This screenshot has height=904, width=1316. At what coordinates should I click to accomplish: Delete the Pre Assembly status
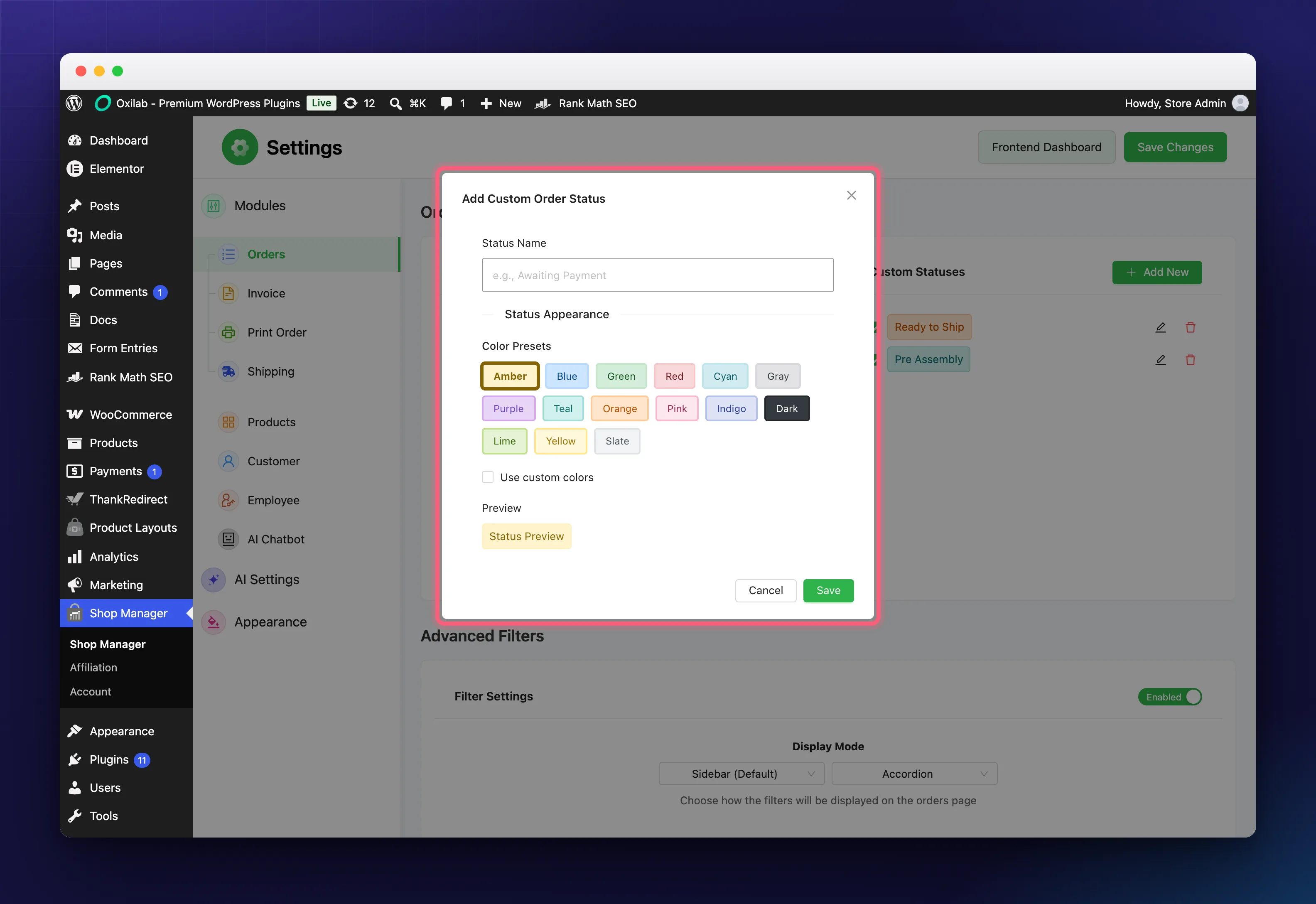1190,360
